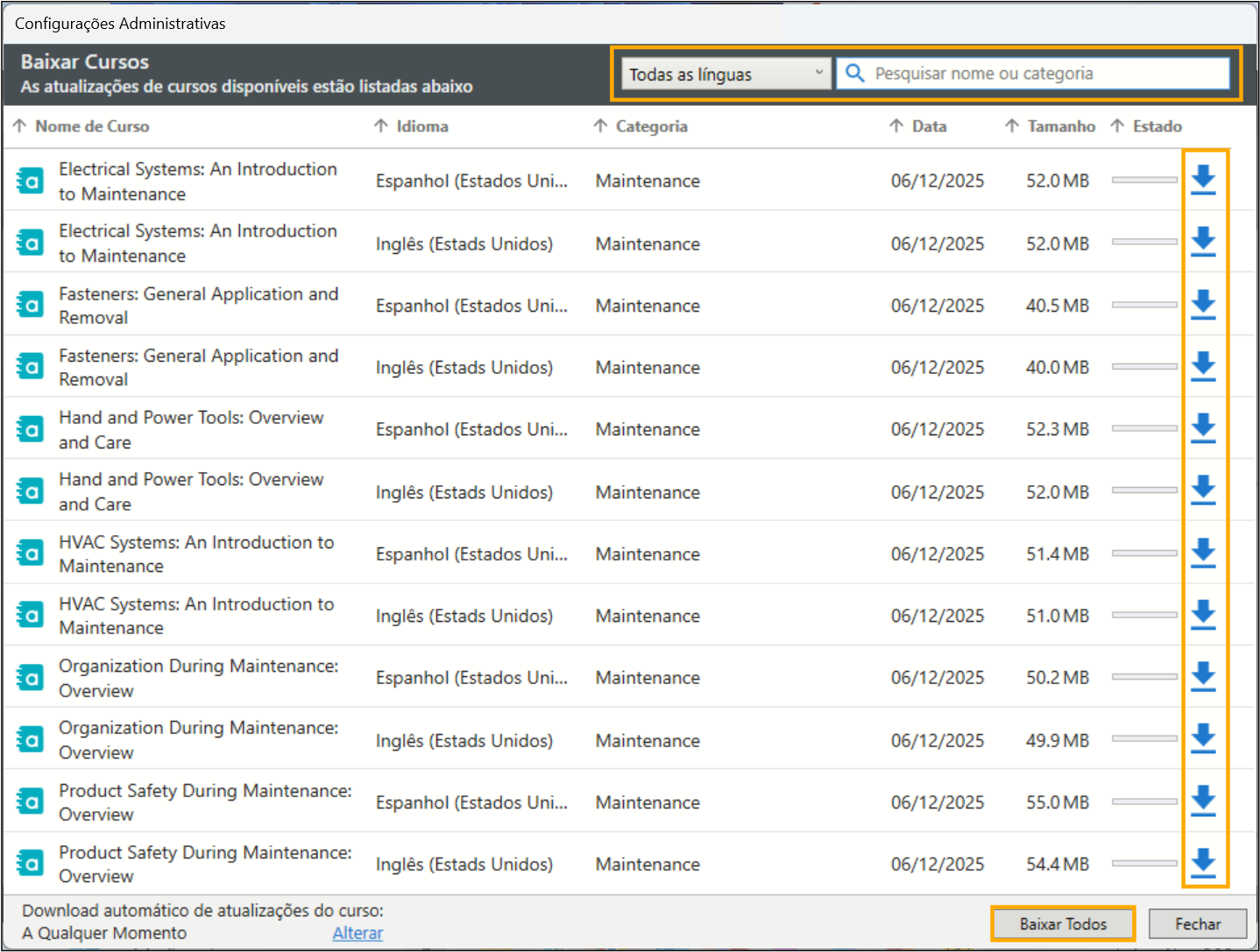This screenshot has width=1260, height=952.
Task: Sort courses by Idioma column header
Action: click(x=421, y=126)
